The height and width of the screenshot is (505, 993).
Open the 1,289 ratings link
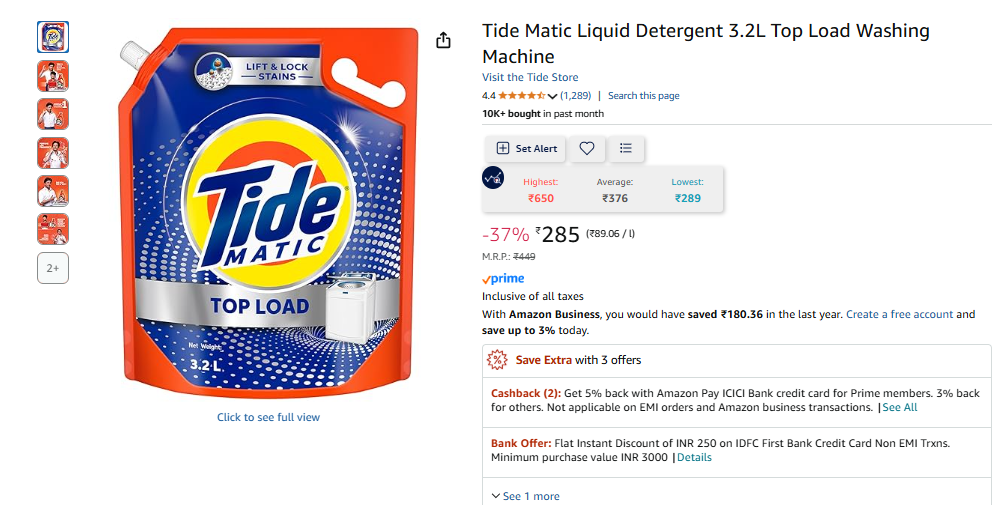click(x=576, y=96)
